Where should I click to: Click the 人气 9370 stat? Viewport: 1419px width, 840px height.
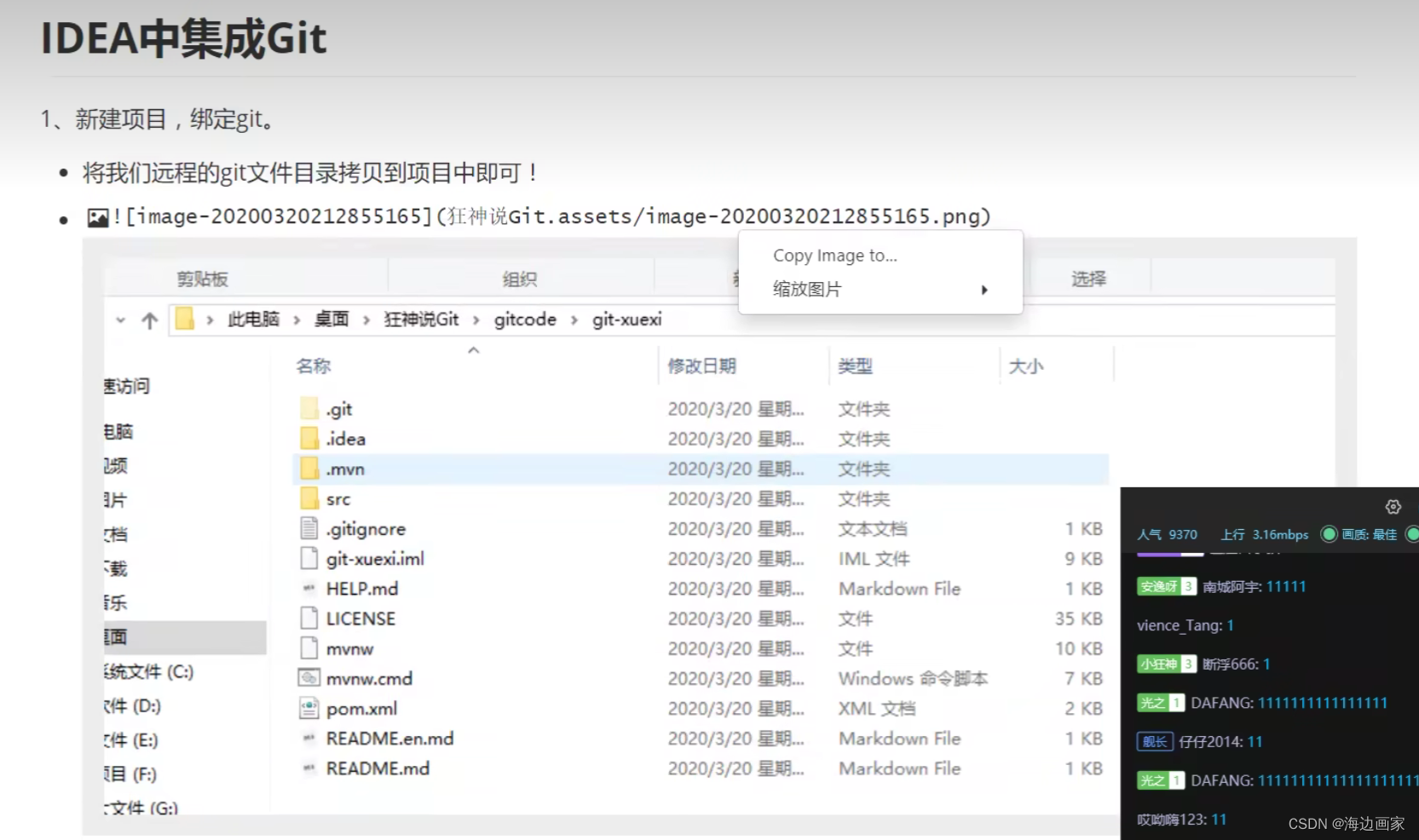click(x=1167, y=534)
